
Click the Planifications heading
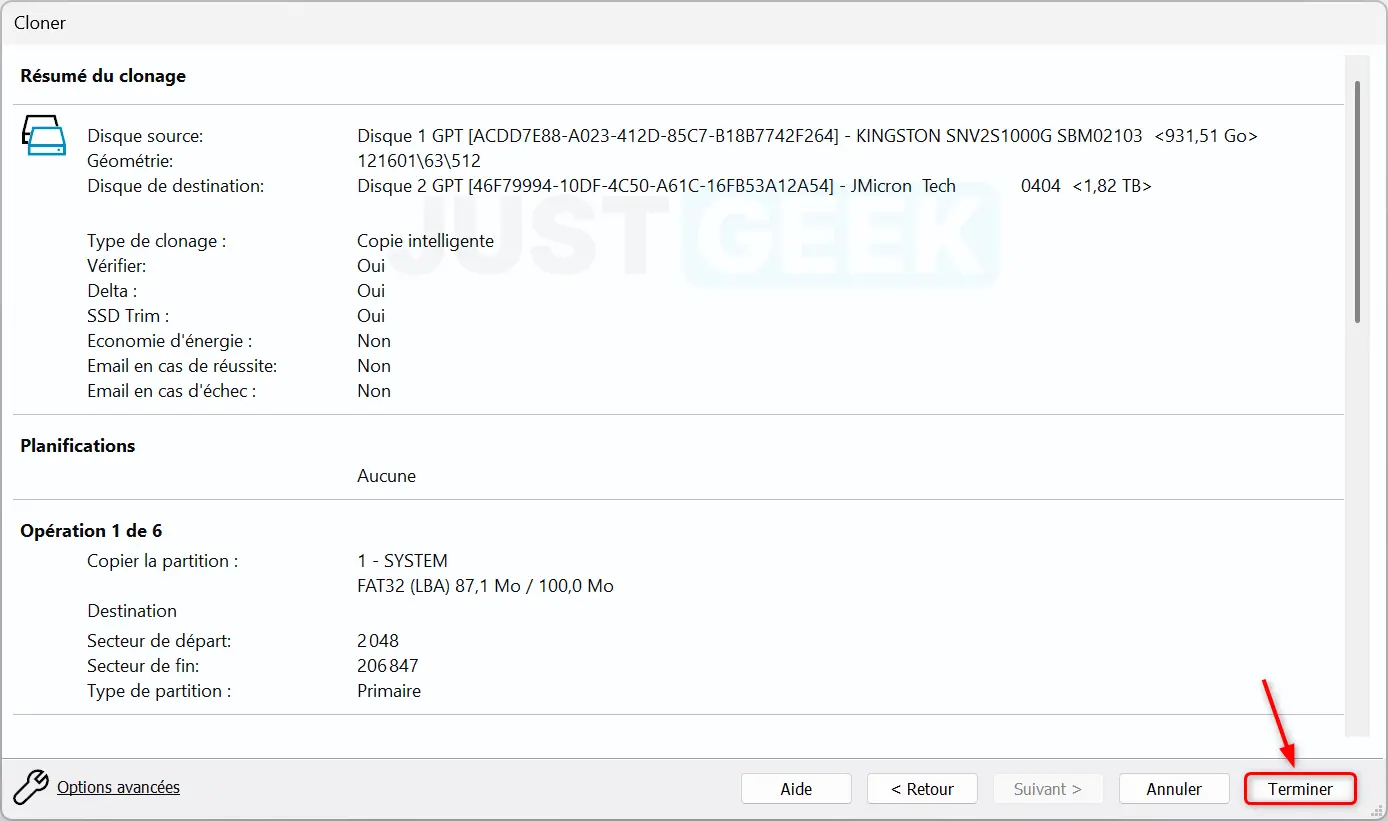click(78, 446)
